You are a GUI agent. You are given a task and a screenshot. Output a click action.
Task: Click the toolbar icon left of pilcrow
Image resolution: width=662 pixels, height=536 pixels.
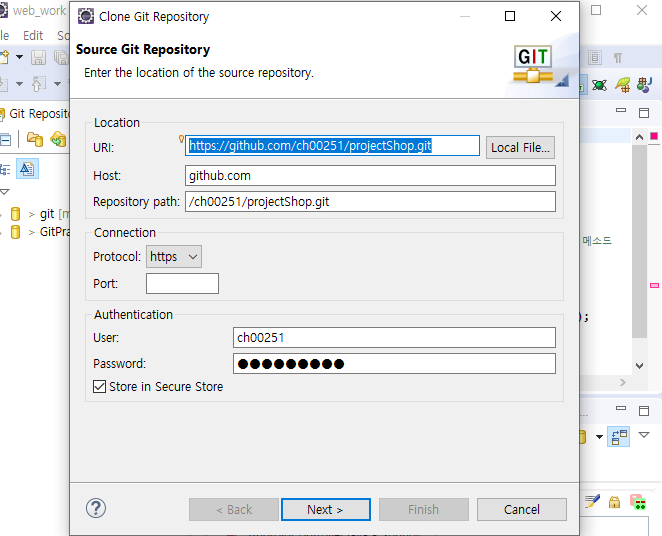pyautogui.click(x=594, y=57)
